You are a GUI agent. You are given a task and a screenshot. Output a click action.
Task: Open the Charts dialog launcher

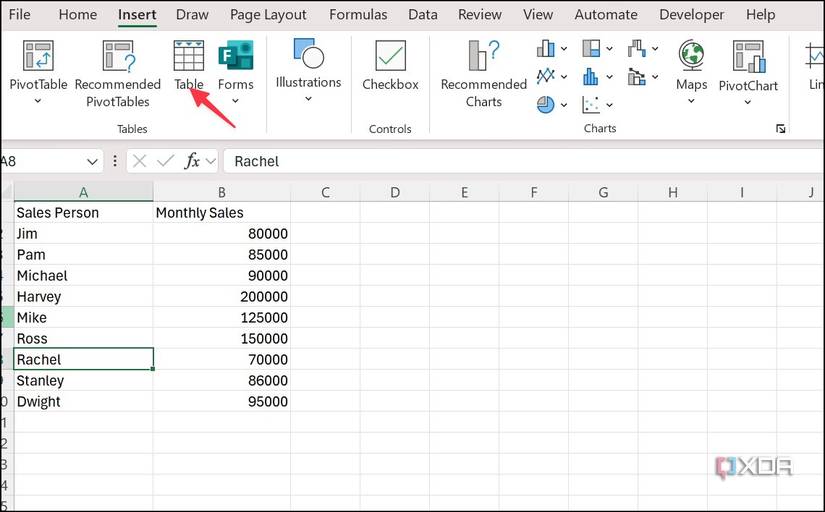[x=781, y=129]
